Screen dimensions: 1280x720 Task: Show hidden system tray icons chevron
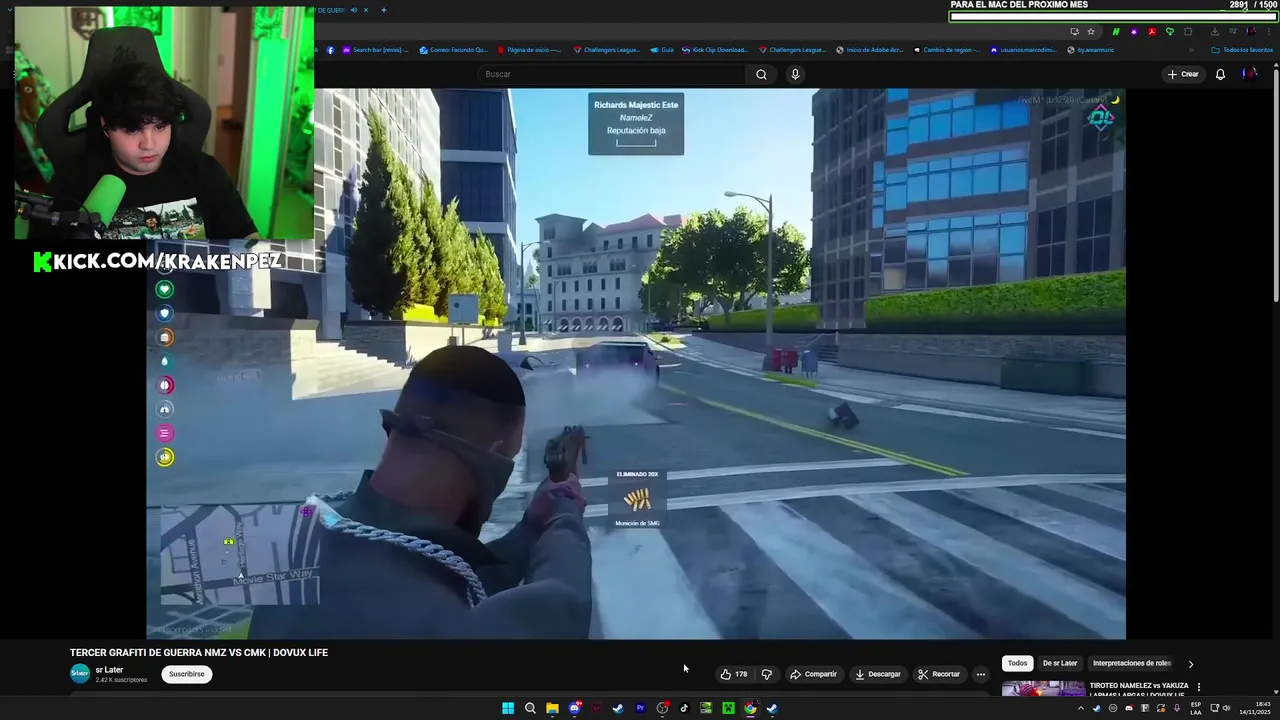(x=1080, y=708)
